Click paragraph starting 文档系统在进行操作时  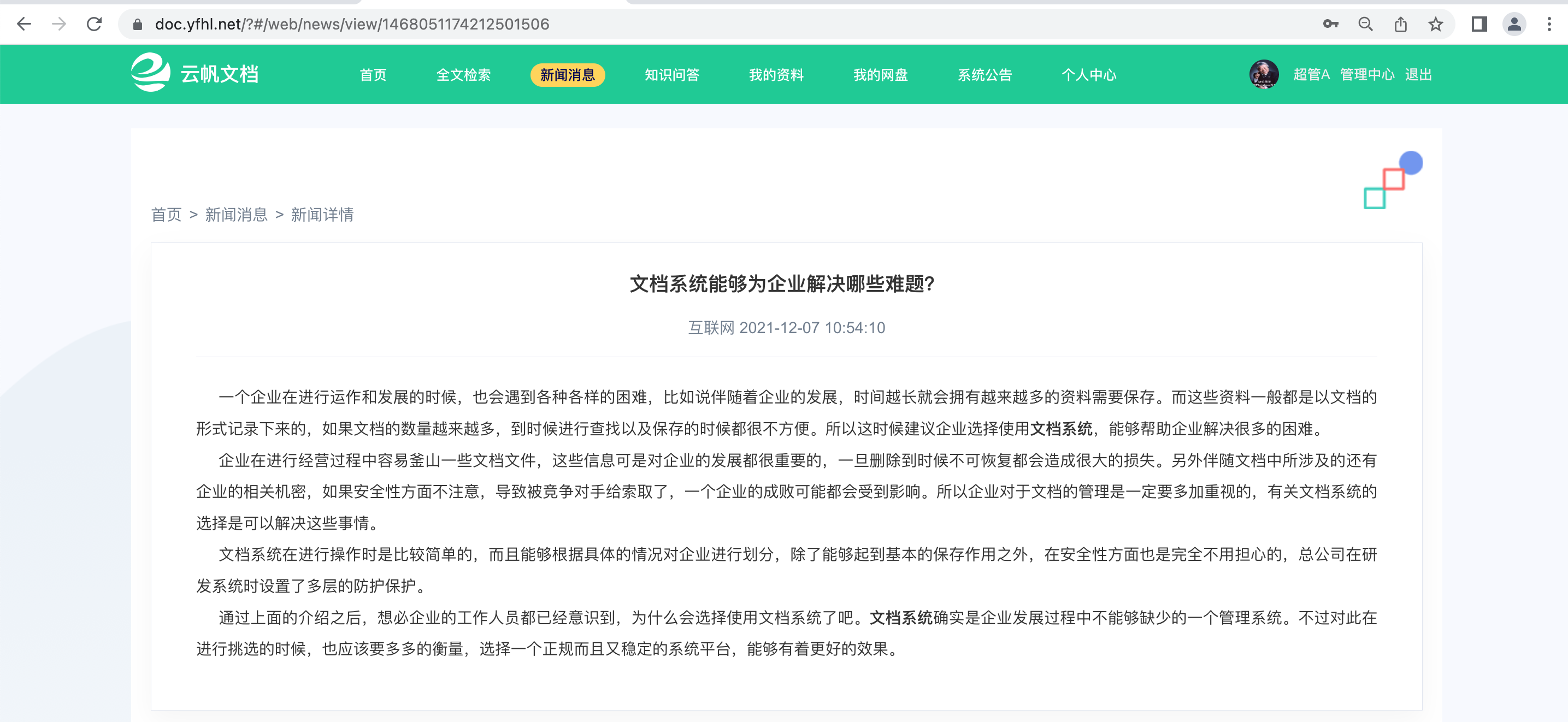786,570
